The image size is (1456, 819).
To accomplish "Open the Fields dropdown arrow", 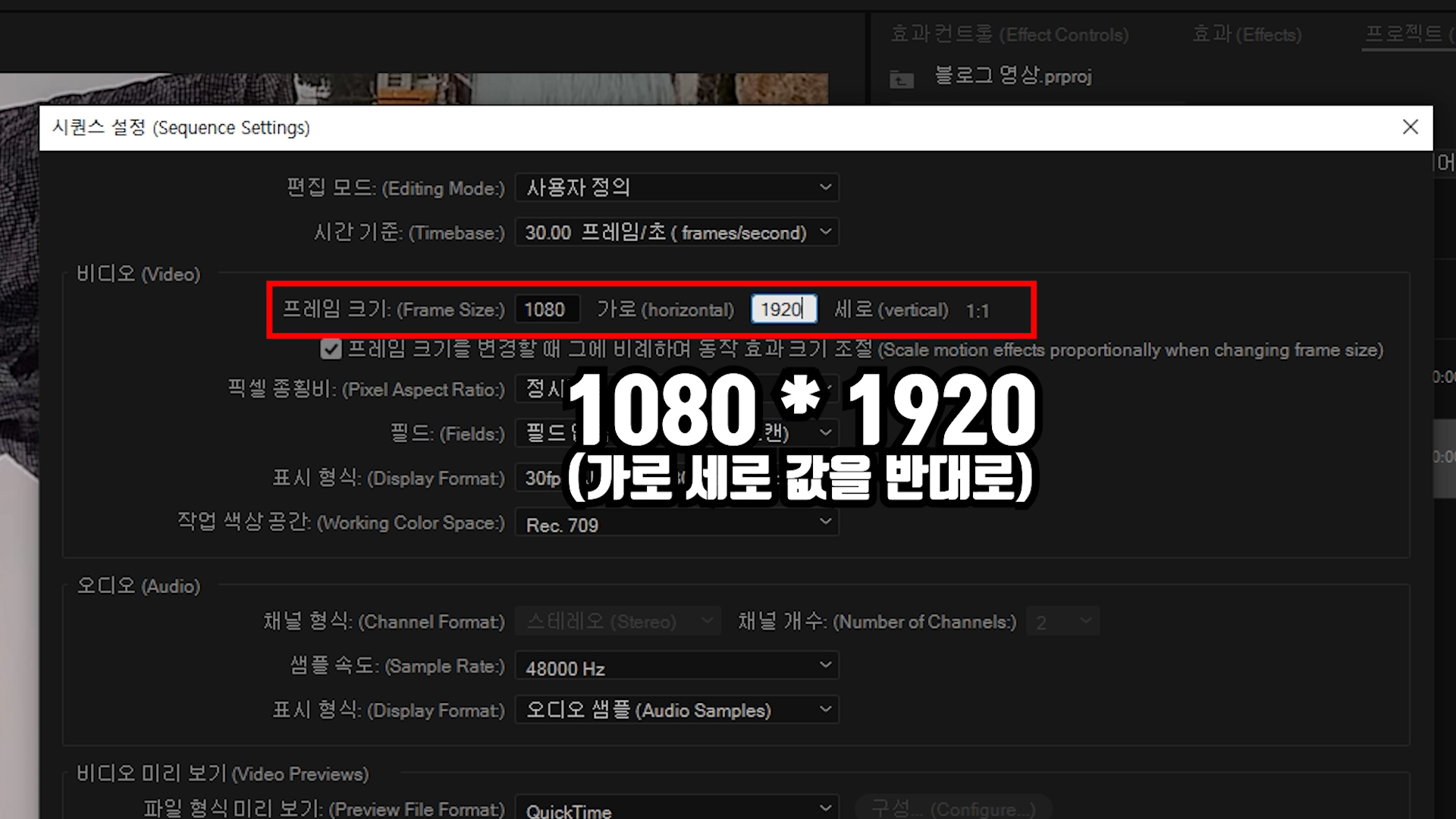I will click(x=826, y=433).
